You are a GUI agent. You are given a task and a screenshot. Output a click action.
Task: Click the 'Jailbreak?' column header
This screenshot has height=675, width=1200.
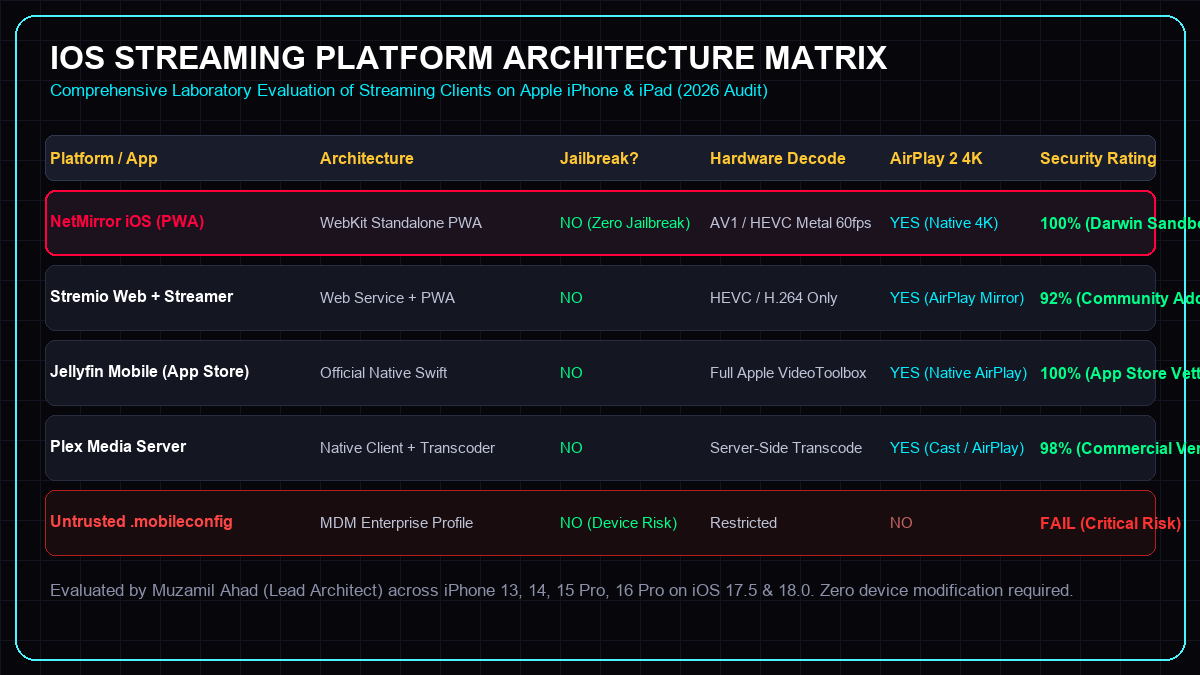pos(598,159)
